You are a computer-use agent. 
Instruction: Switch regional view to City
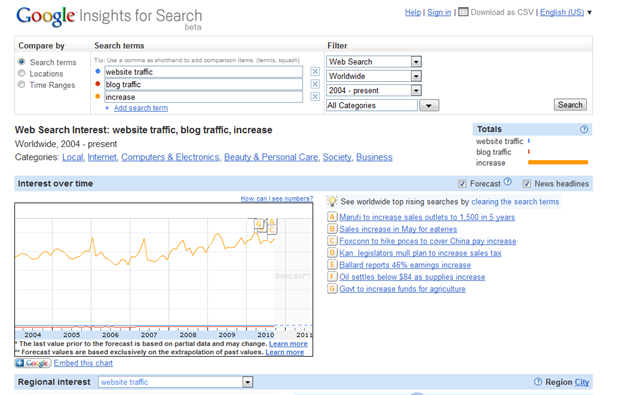tap(582, 382)
